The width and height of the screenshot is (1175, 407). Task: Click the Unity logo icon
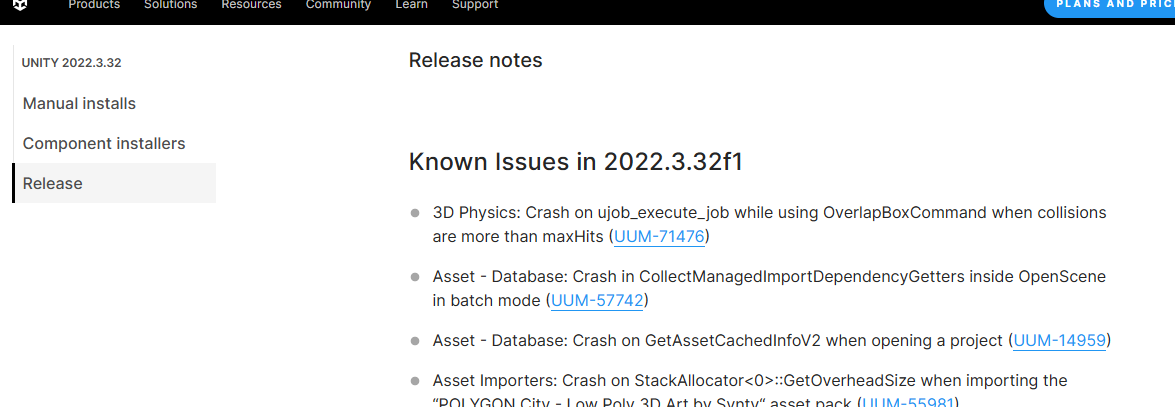[x=21, y=5]
